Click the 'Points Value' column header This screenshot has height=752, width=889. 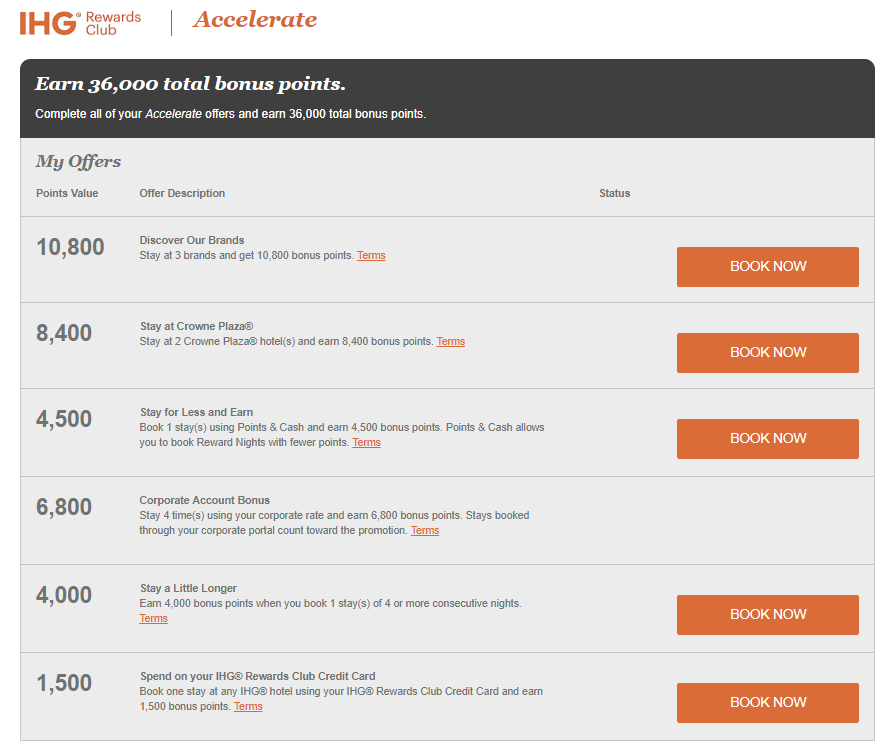(67, 193)
